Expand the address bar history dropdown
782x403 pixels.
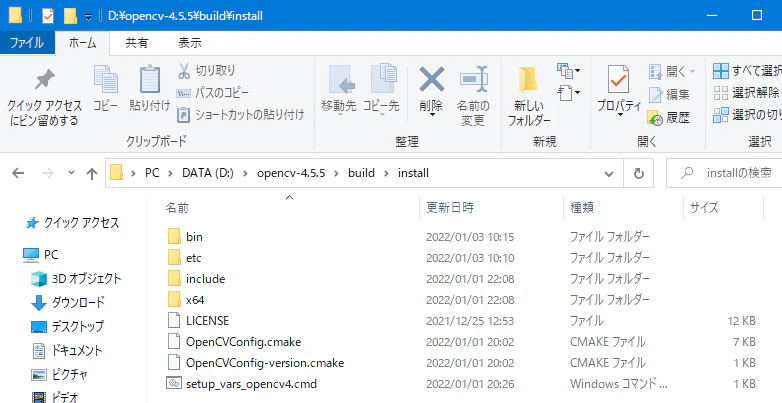tap(609, 174)
